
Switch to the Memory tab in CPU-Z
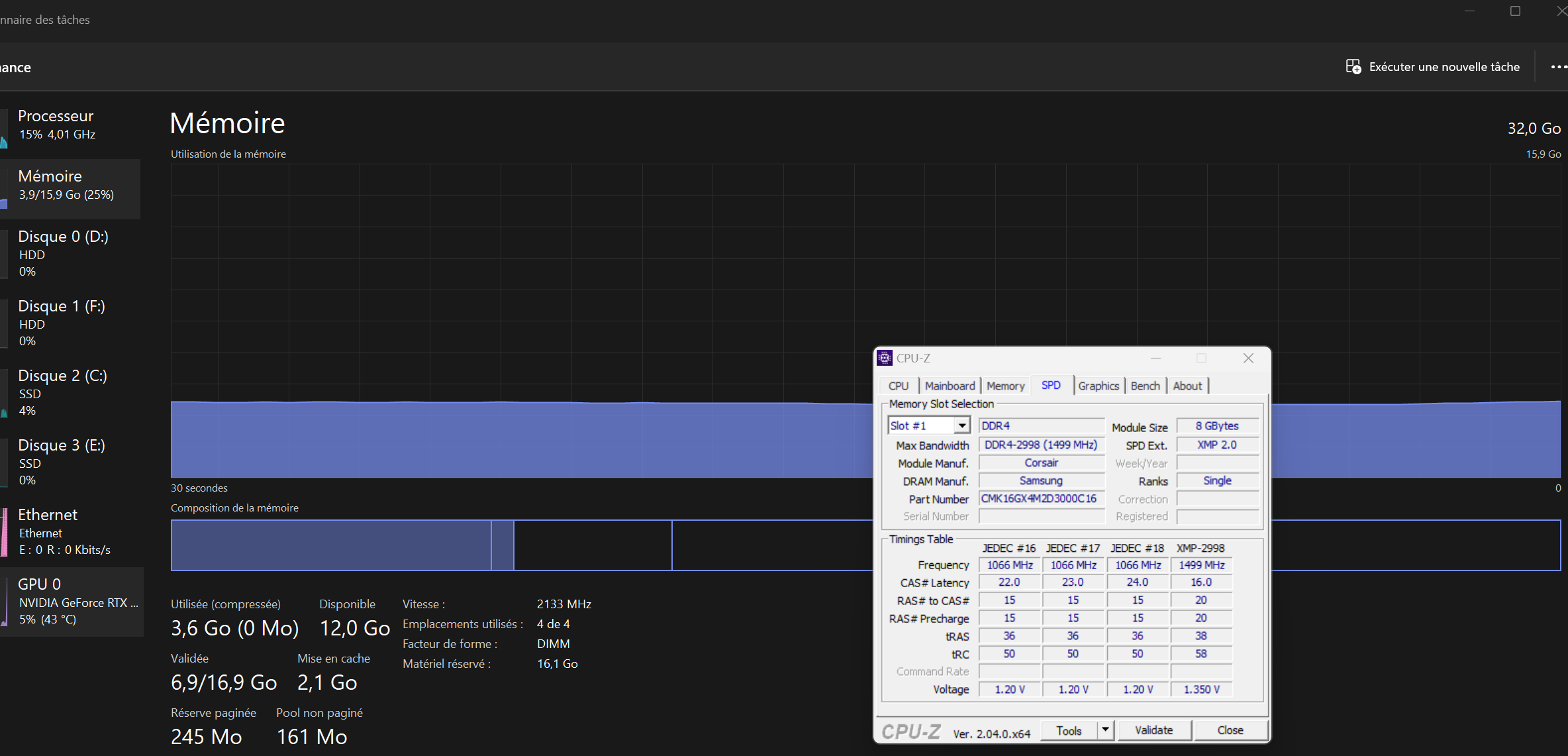[x=1005, y=386]
